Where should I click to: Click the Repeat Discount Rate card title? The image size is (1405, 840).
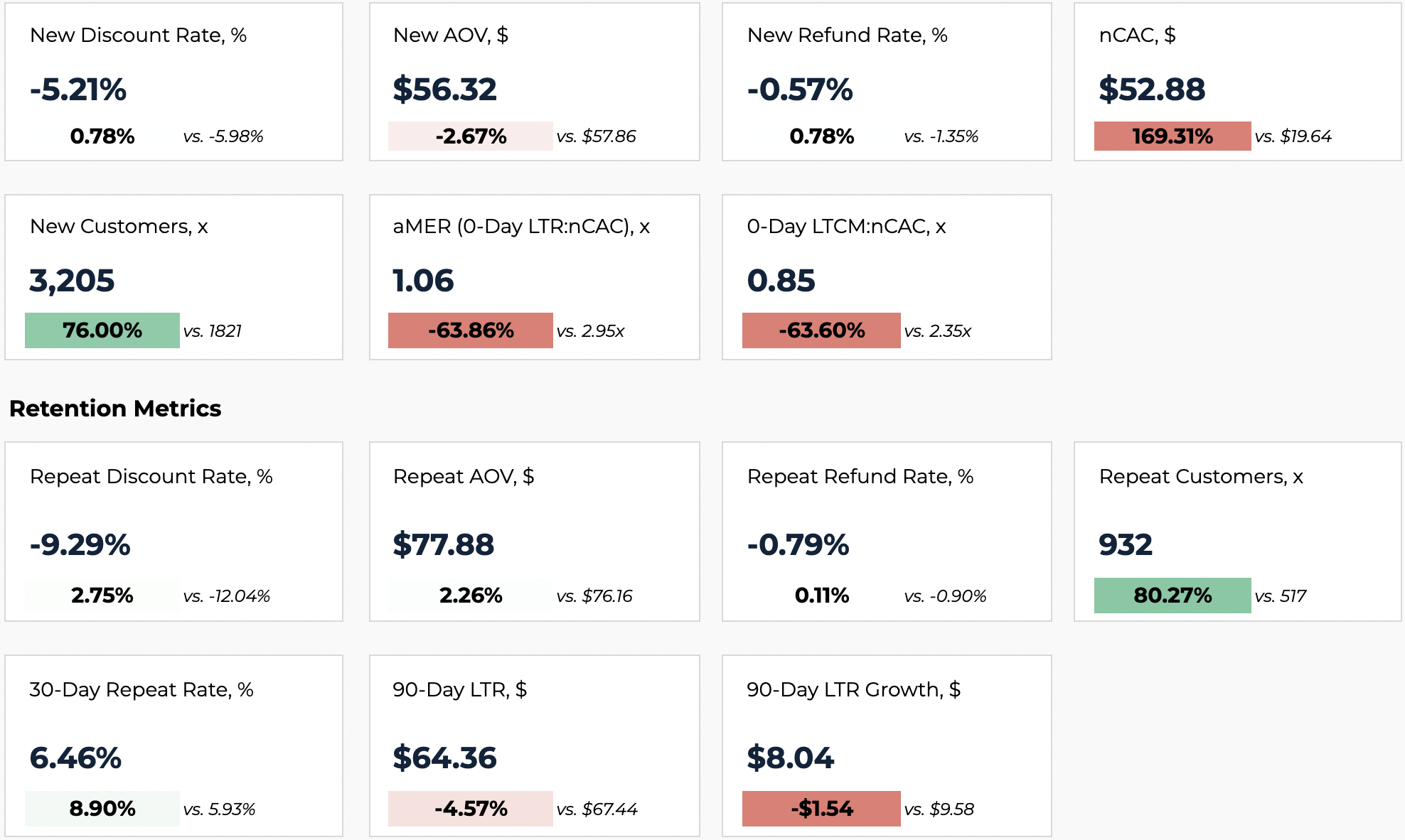(151, 476)
